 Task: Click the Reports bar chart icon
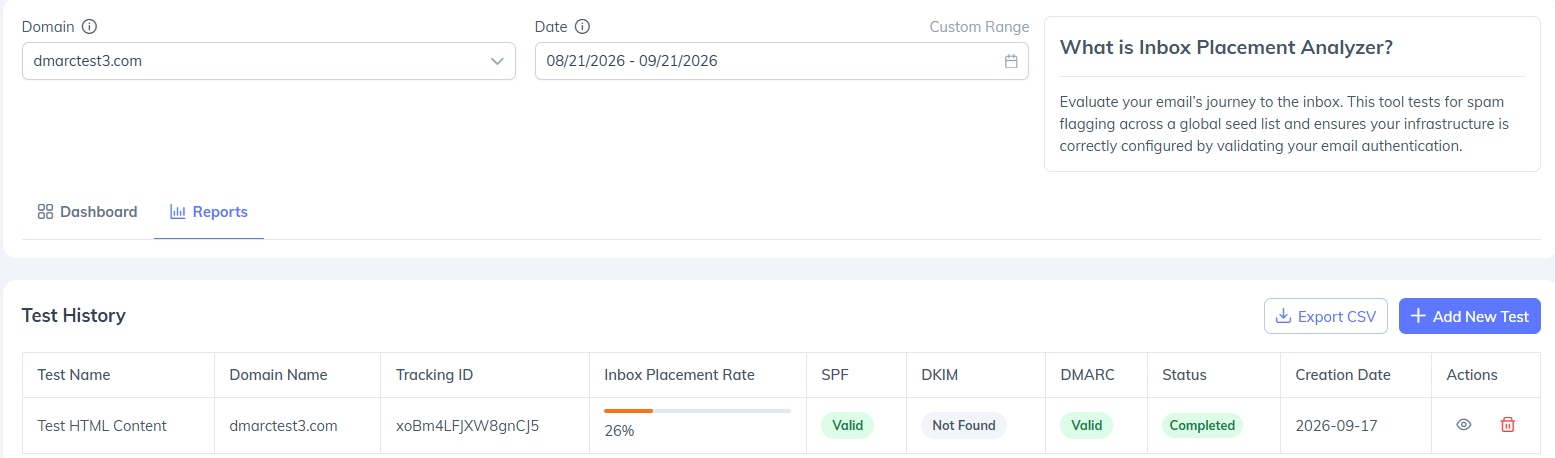pyautogui.click(x=178, y=212)
